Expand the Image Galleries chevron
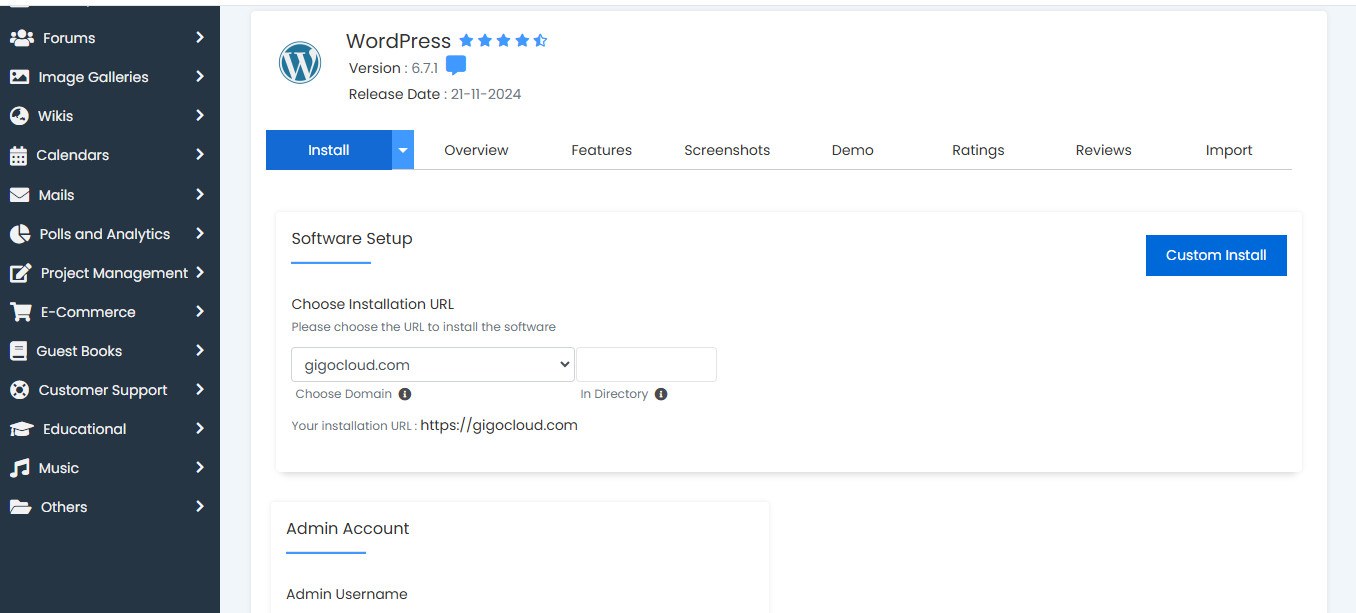The width and height of the screenshot is (1356, 613). 200,76
